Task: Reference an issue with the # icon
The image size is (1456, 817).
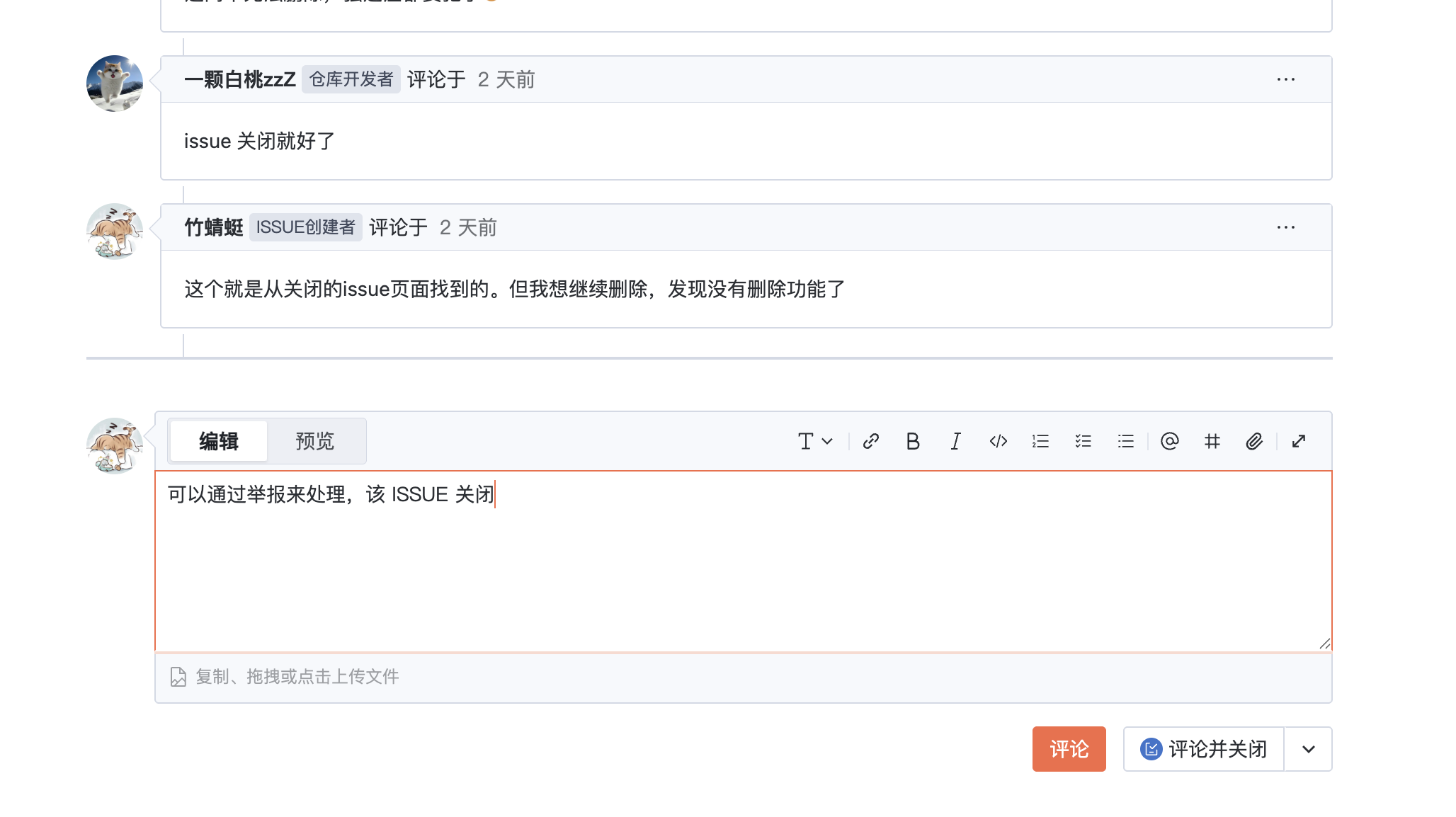Action: [x=1212, y=441]
